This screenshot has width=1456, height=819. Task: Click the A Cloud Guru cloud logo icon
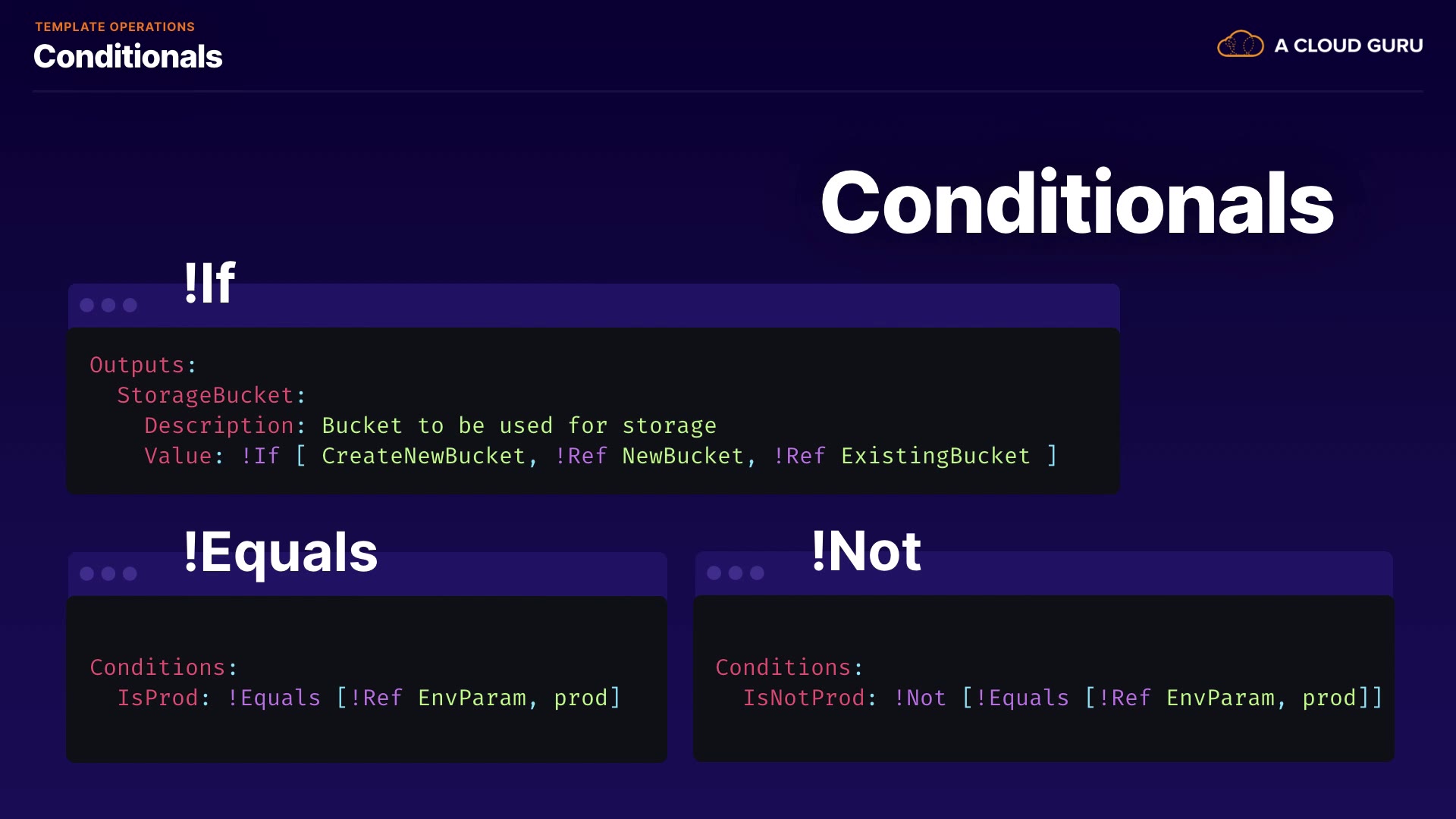1240,45
